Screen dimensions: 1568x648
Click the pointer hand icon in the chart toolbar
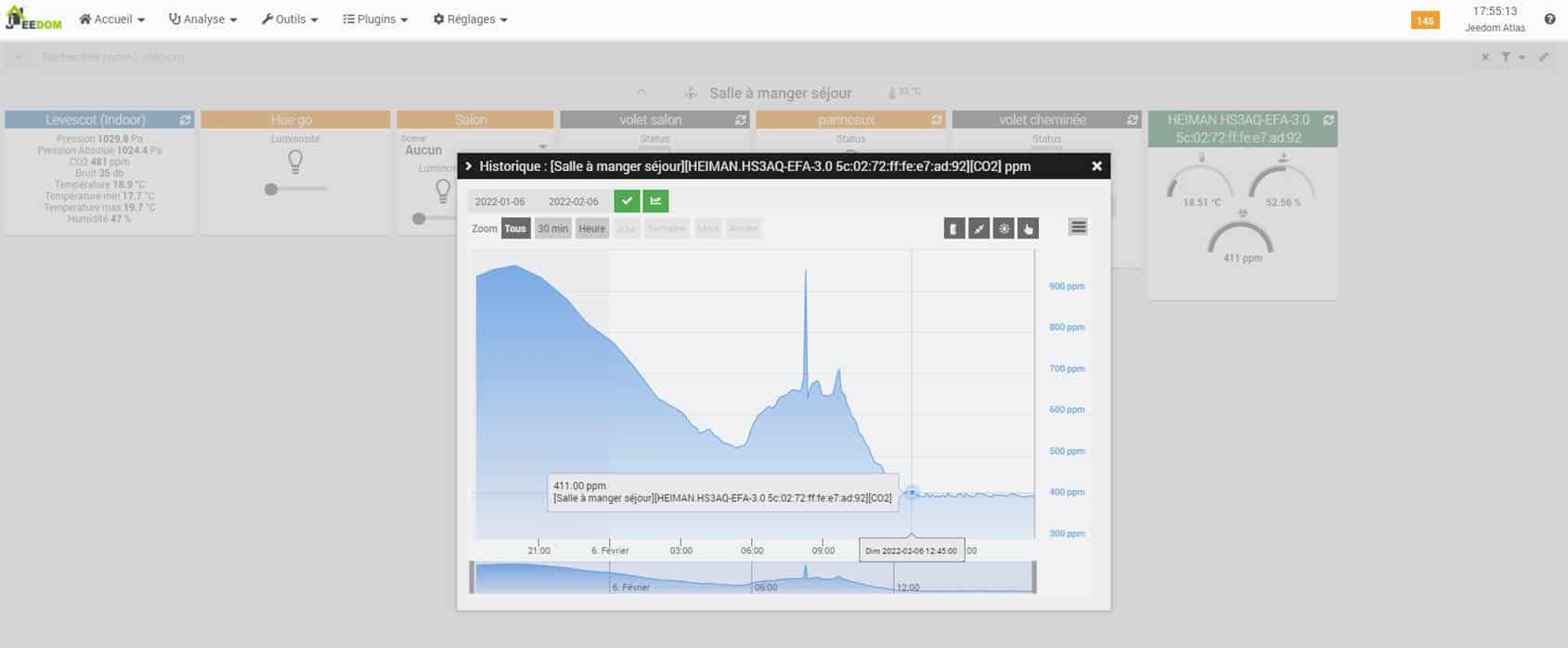click(1028, 228)
